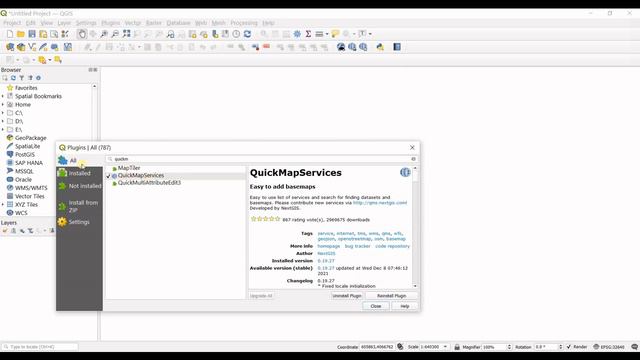
Task: Open the Processing Toolbox gear icon
Action: (x=297, y=34)
